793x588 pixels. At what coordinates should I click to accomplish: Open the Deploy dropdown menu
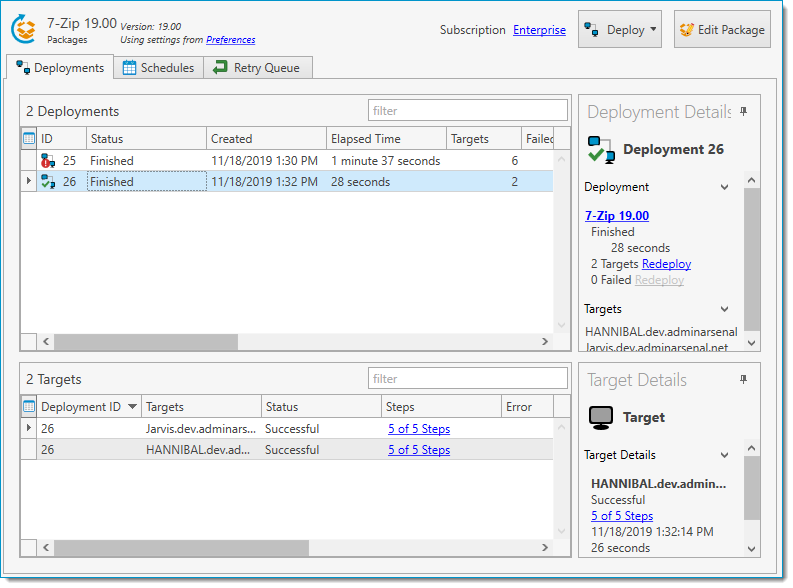tap(620, 30)
